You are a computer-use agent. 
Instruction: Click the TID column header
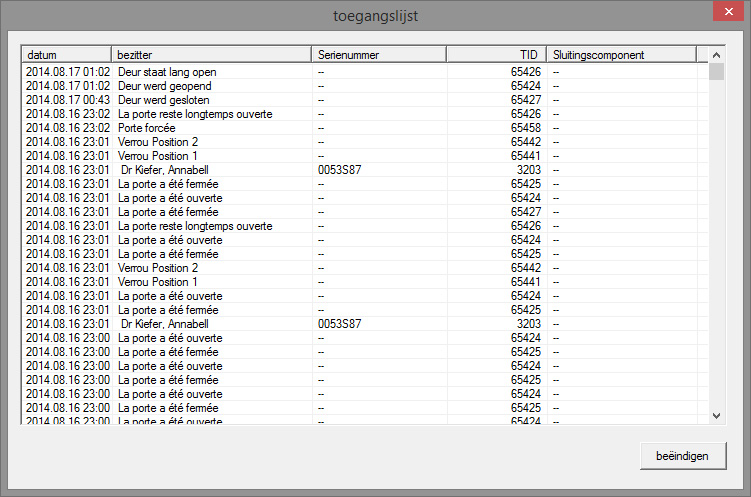point(495,54)
